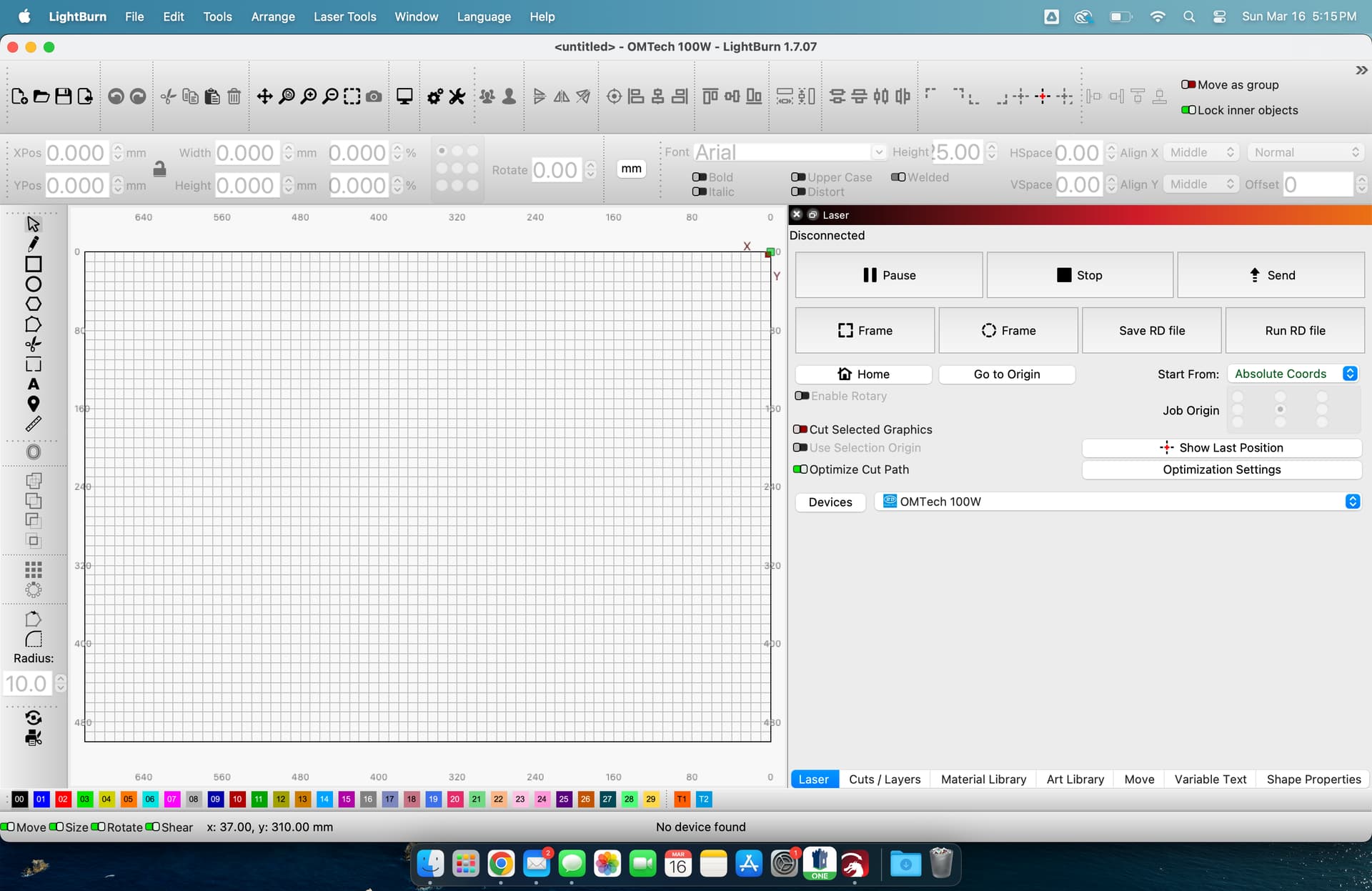Image resolution: width=1372 pixels, height=891 pixels.
Task: Select the Measure ruler tool
Action: click(x=33, y=424)
